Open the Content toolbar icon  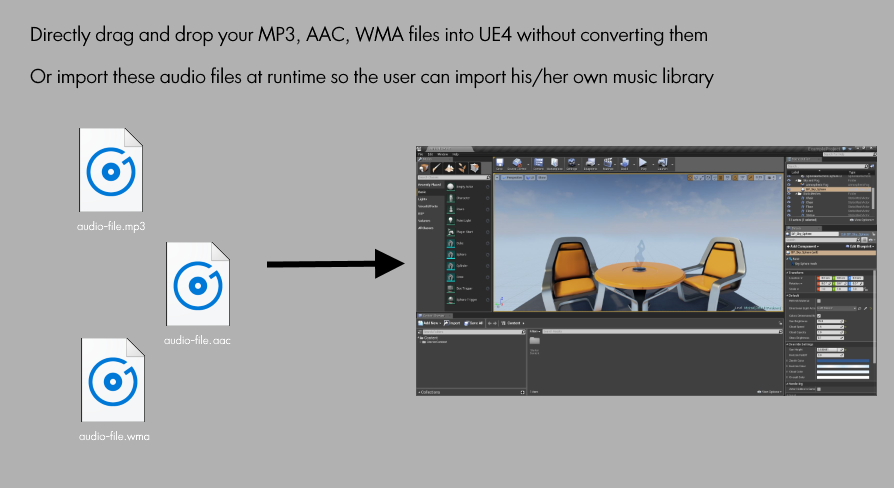pyautogui.click(x=538, y=164)
